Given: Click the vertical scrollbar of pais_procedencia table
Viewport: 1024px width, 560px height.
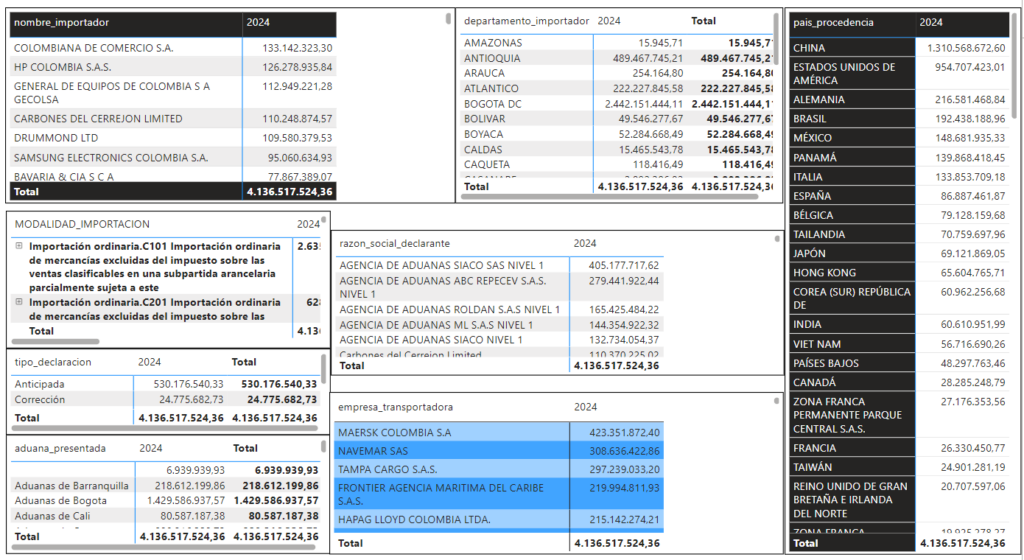Looking at the screenshot, I should 1014,64.
